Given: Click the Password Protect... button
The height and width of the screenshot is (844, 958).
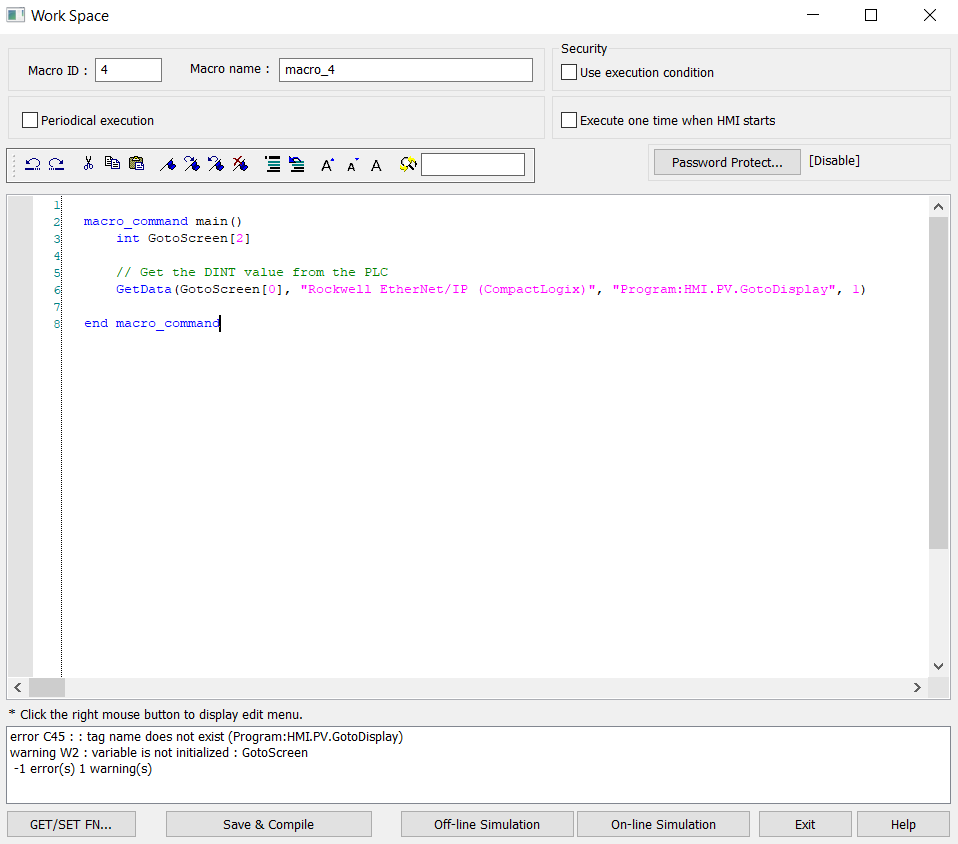Looking at the screenshot, I should point(727,162).
